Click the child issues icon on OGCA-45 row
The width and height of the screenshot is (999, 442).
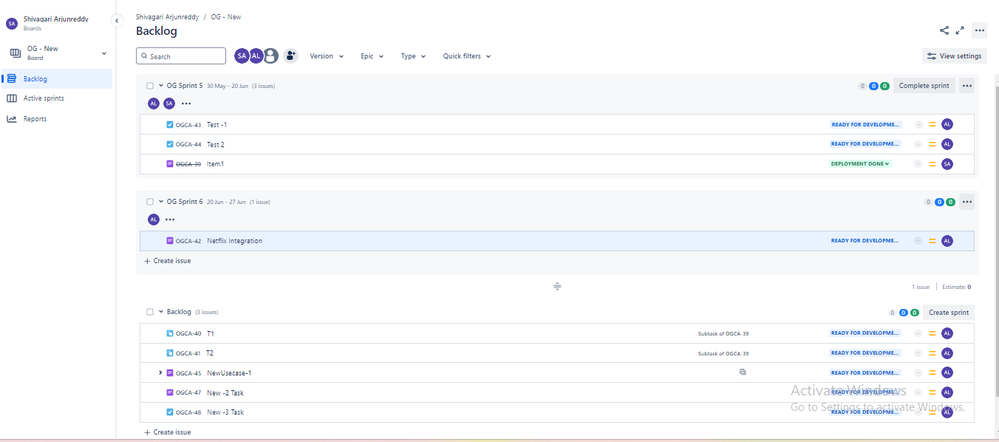[742, 372]
